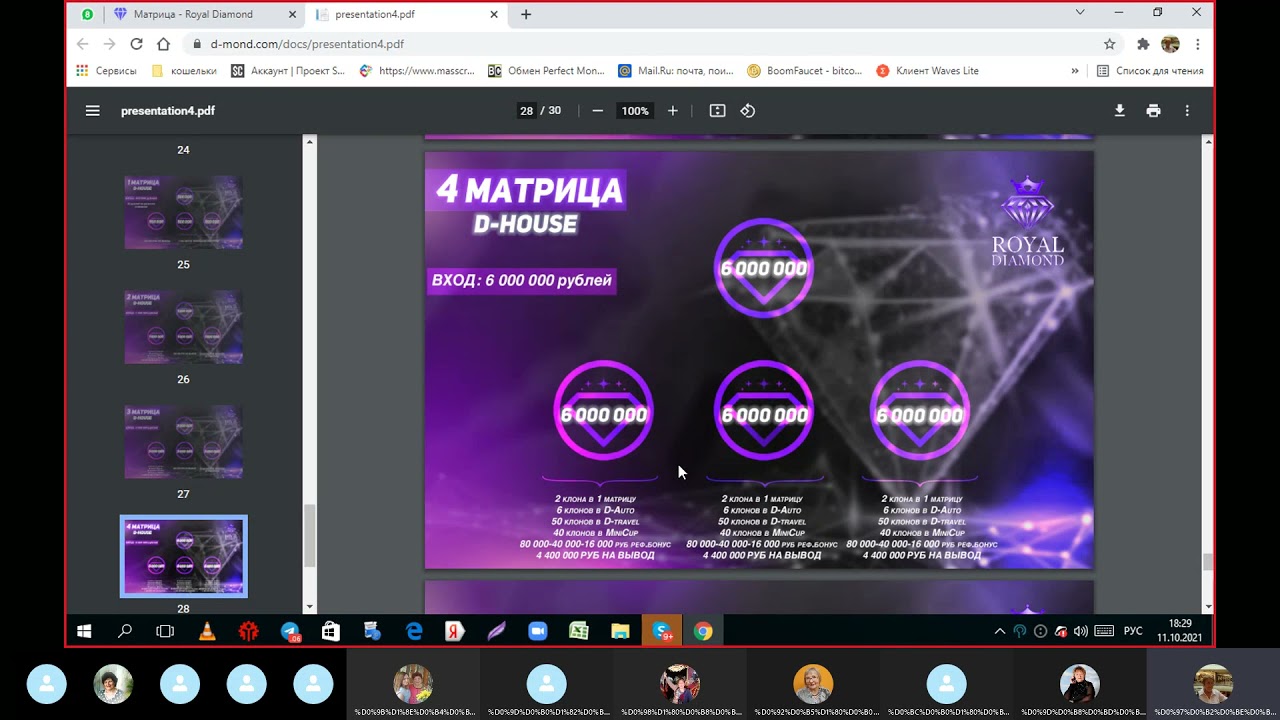This screenshot has height=720, width=1280.
Task: Click the main PDF scrollbar down arrow
Action: click(x=1208, y=606)
